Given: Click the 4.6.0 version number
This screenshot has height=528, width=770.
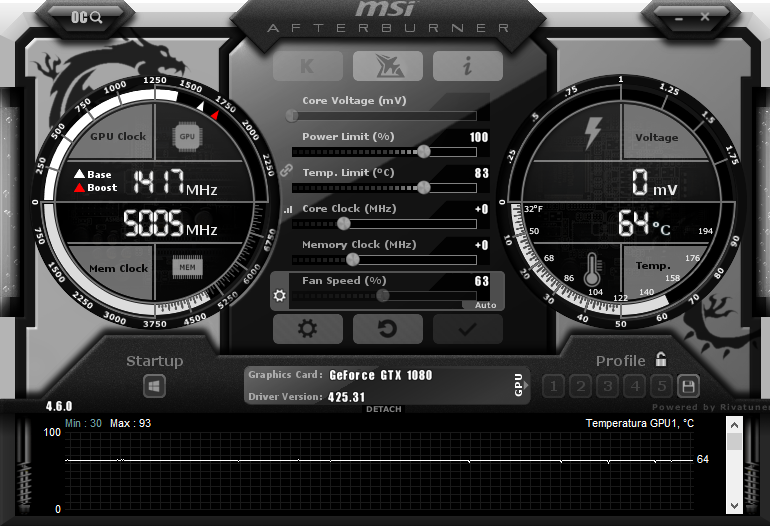Looking at the screenshot, I should click(59, 406).
